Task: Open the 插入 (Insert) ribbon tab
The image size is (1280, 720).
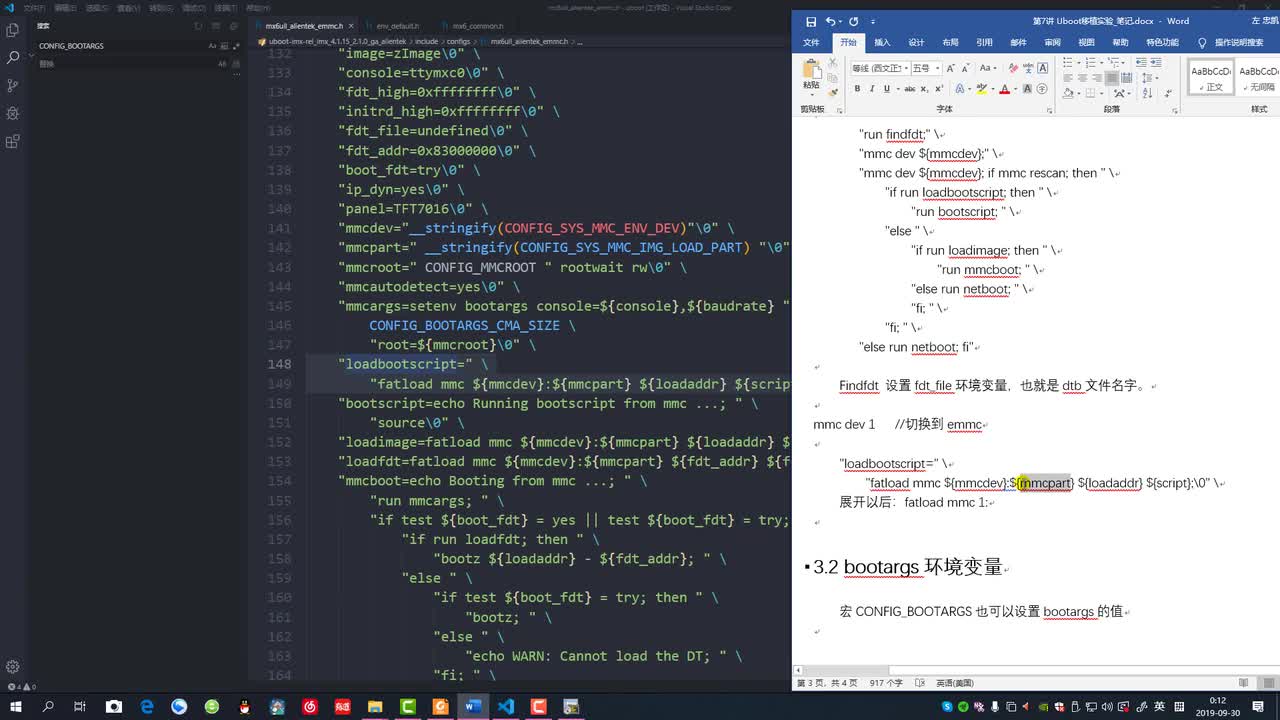Action: click(882, 43)
